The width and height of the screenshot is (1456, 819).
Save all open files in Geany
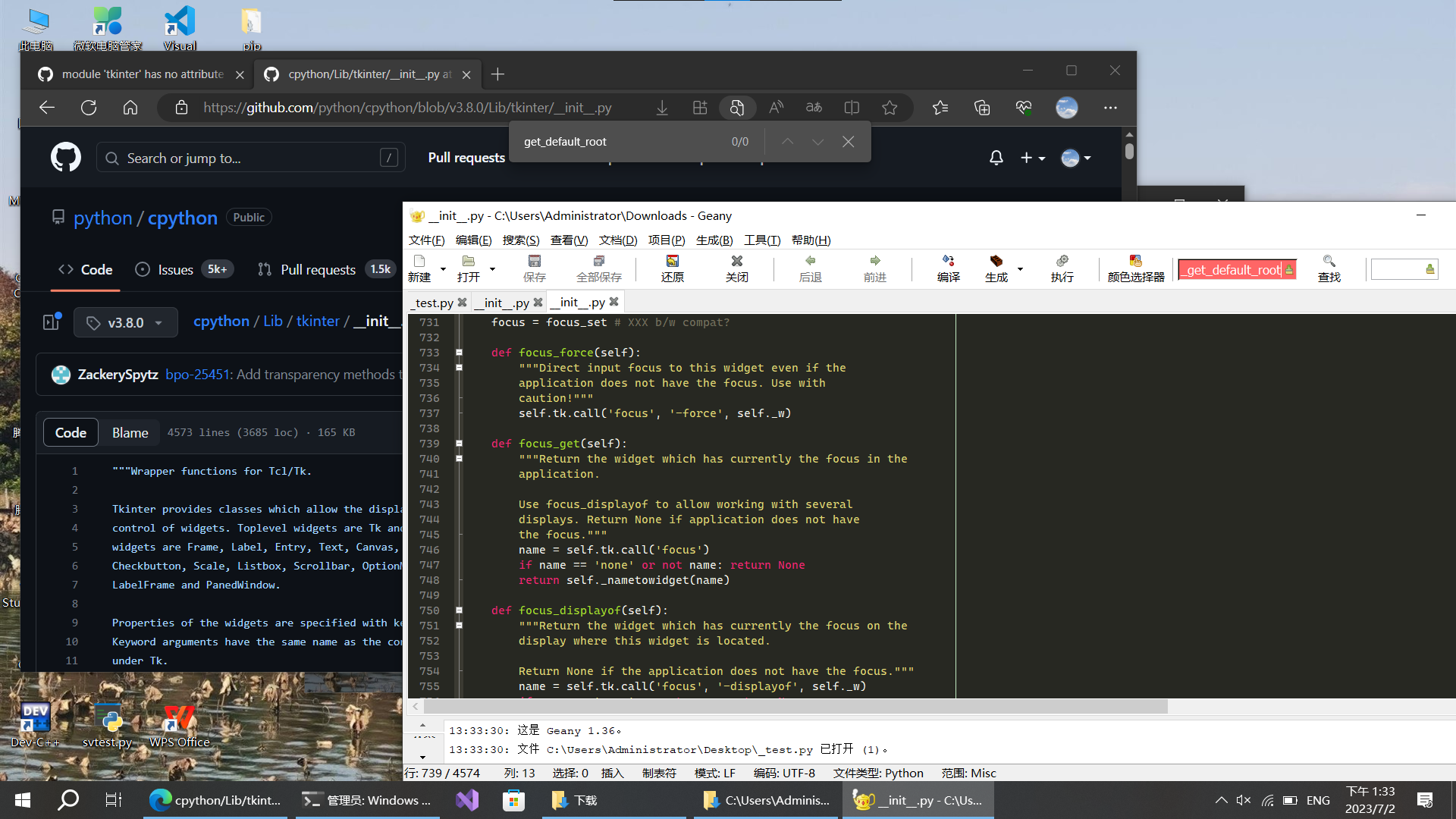click(x=598, y=268)
